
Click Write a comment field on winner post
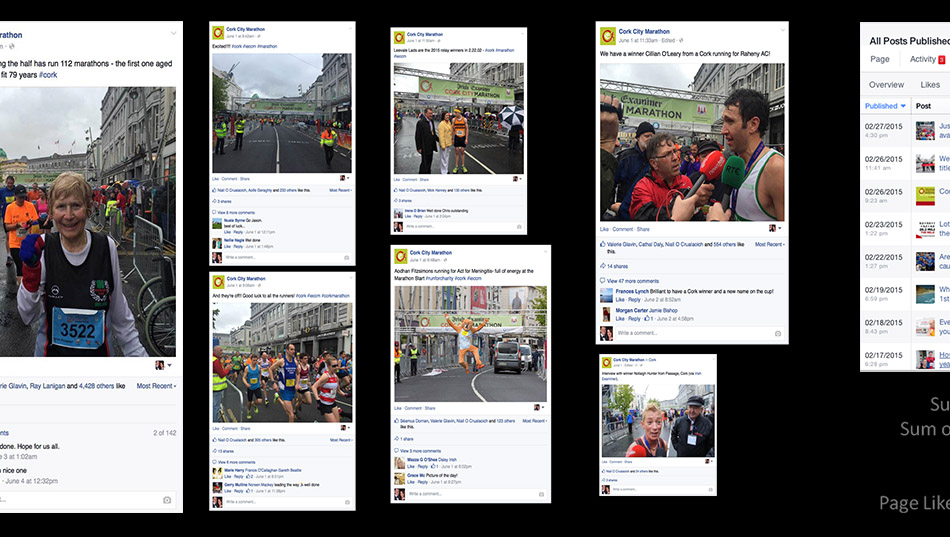700,333
